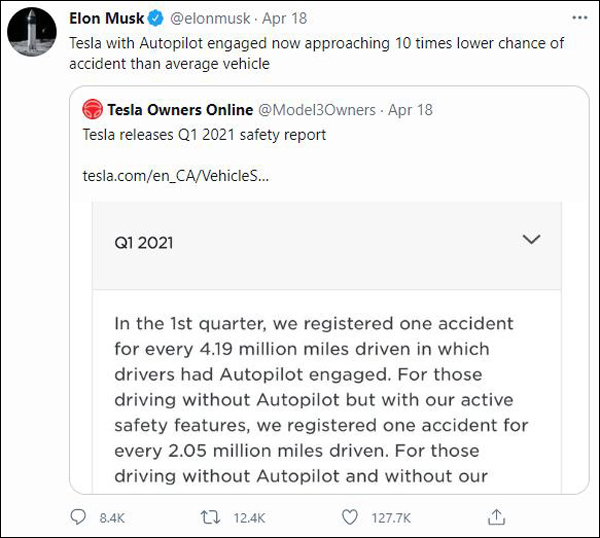The width and height of the screenshot is (600, 538).
Task: Click the retweet arrows icon
Action: click(x=212, y=517)
